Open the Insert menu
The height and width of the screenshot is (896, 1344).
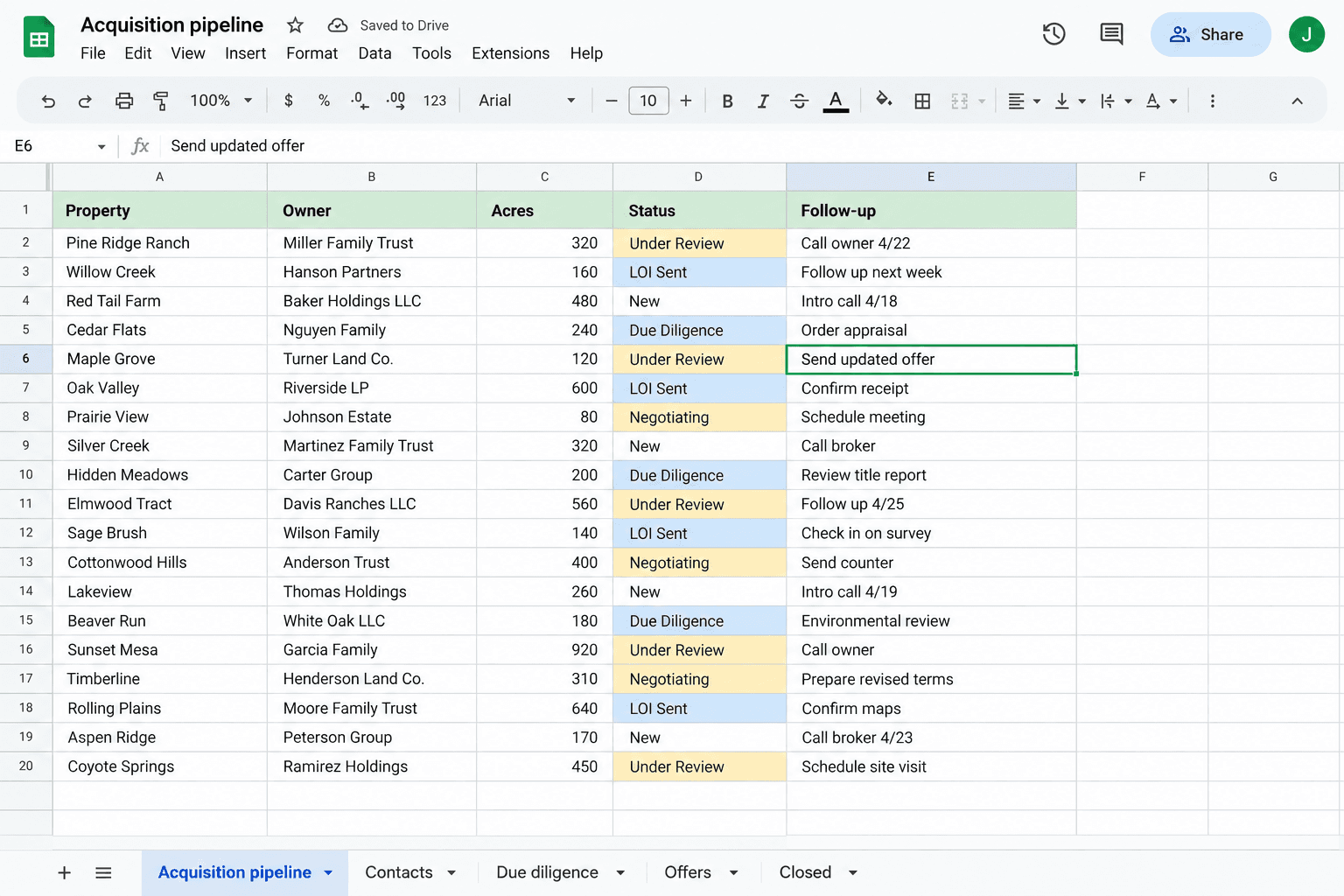tap(245, 53)
